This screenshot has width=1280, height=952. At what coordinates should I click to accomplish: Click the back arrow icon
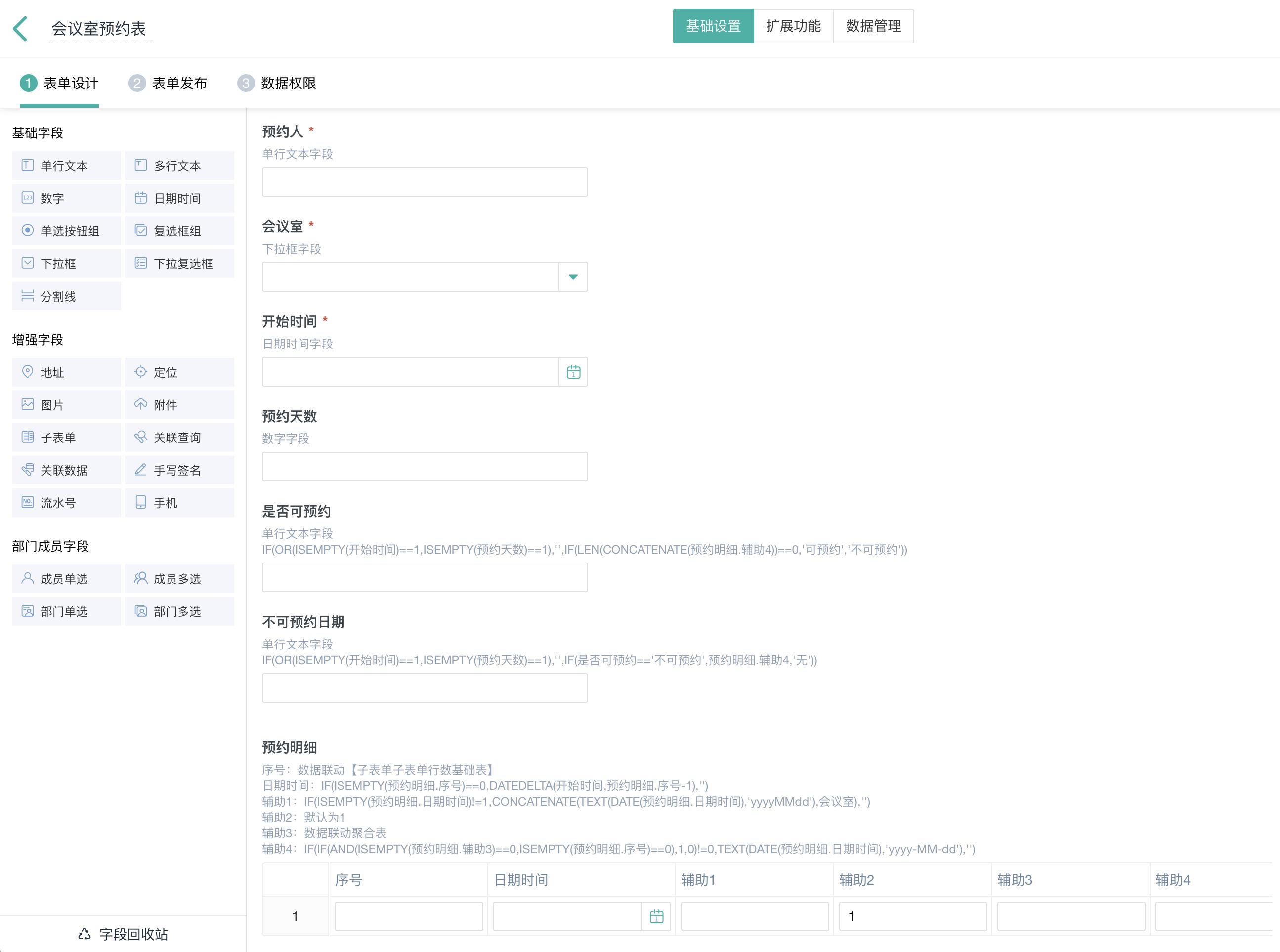21,28
